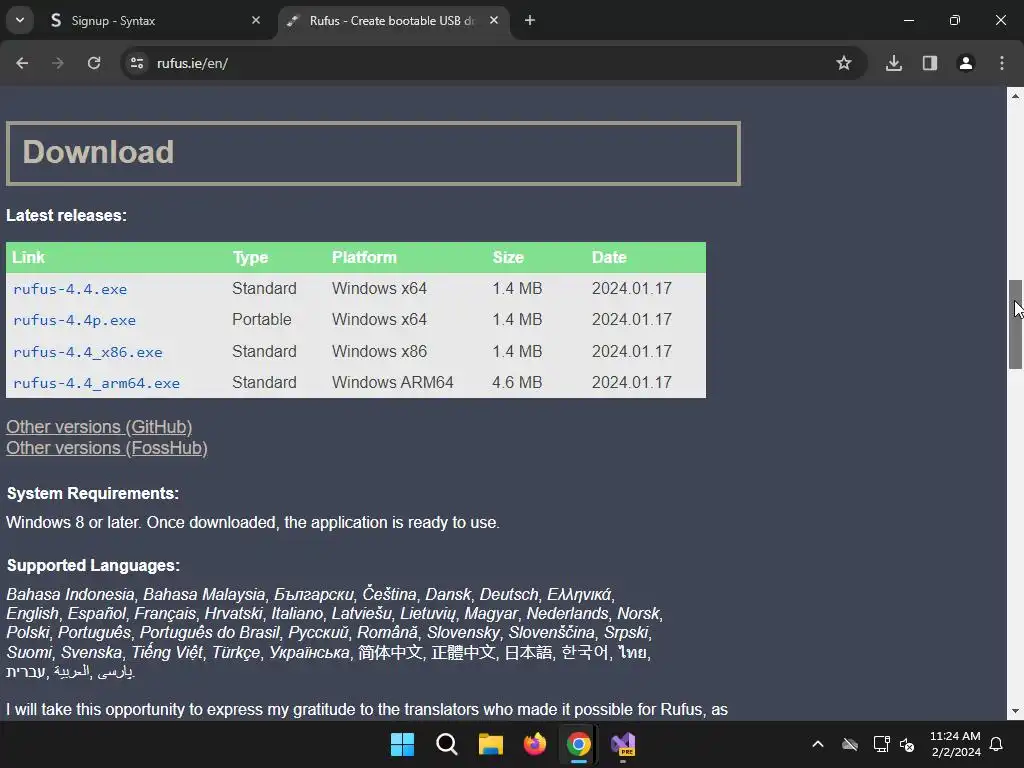Open Other versions (FossHub) link
Screen dimensions: 1024x768
(x=107, y=448)
